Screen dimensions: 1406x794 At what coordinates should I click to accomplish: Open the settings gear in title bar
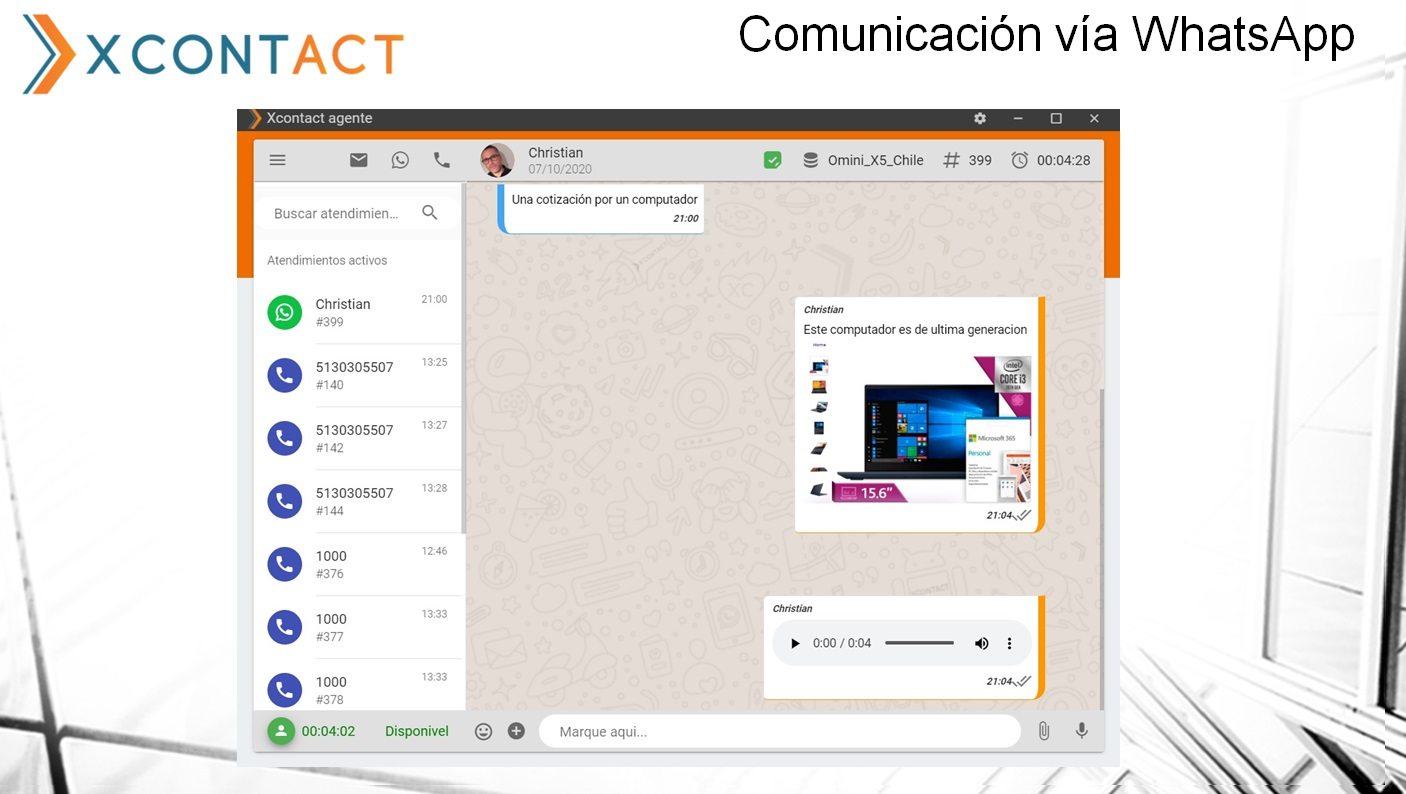(980, 118)
